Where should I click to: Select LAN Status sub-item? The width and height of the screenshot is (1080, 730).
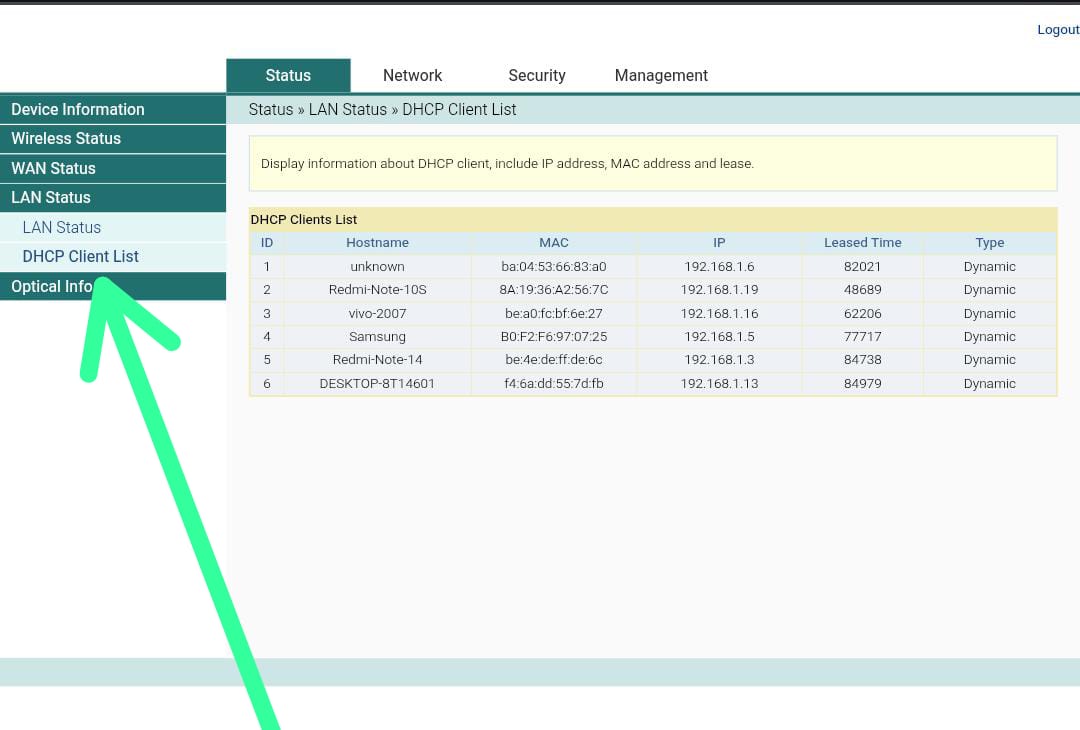[x=62, y=228]
